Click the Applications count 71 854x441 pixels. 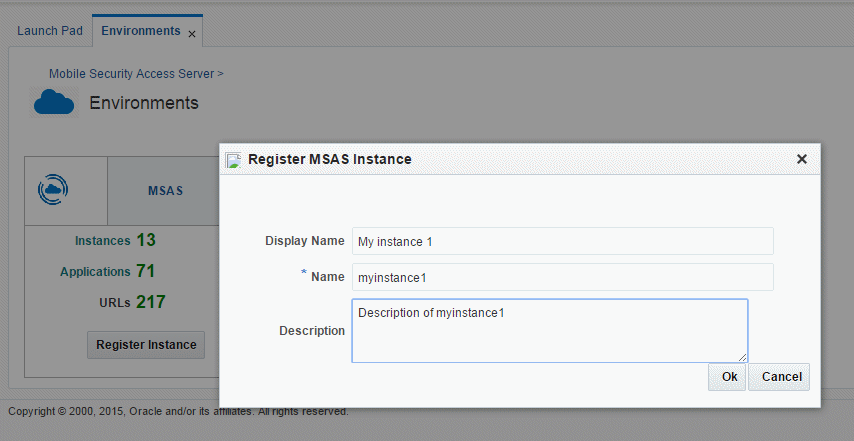145,271
